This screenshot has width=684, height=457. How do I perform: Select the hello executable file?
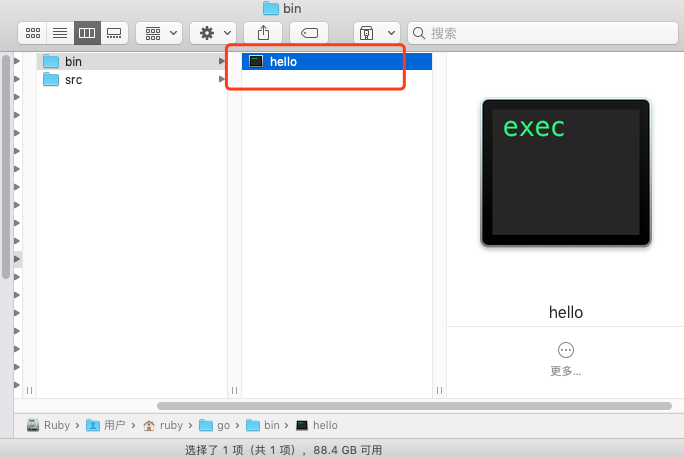click(283, 61)
